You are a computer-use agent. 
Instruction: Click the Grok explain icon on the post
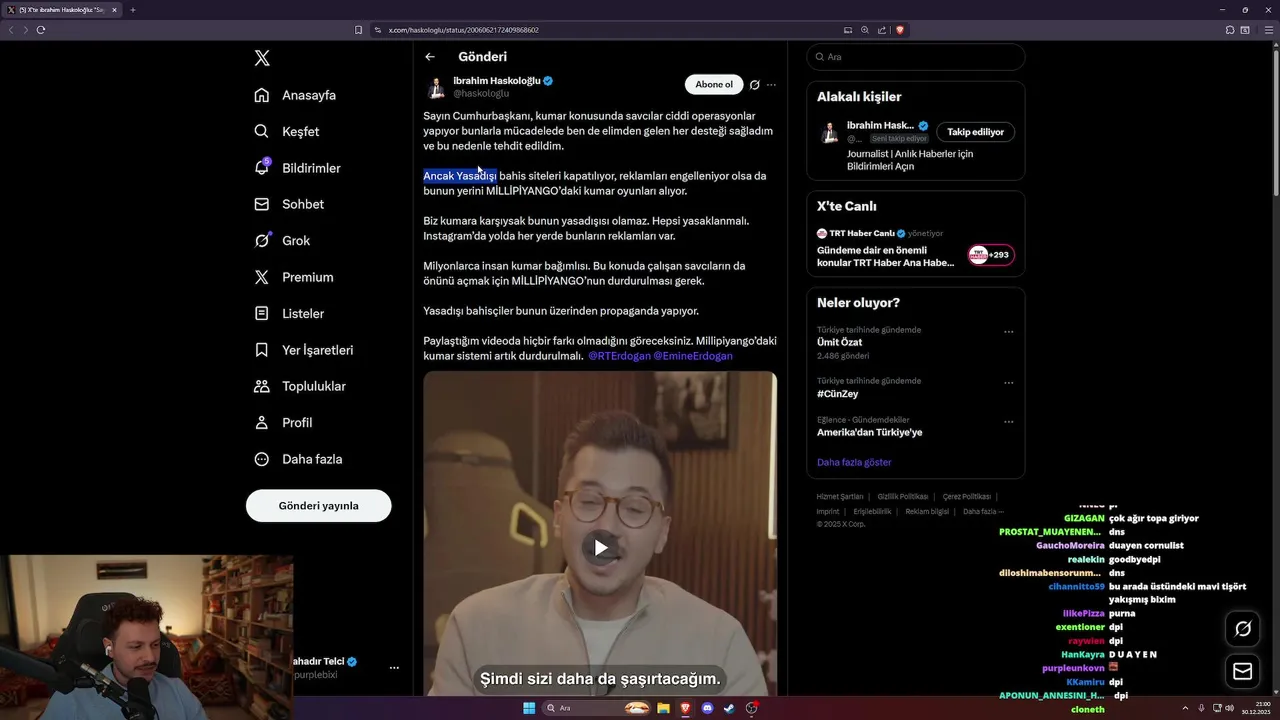[x=755, y=85]
